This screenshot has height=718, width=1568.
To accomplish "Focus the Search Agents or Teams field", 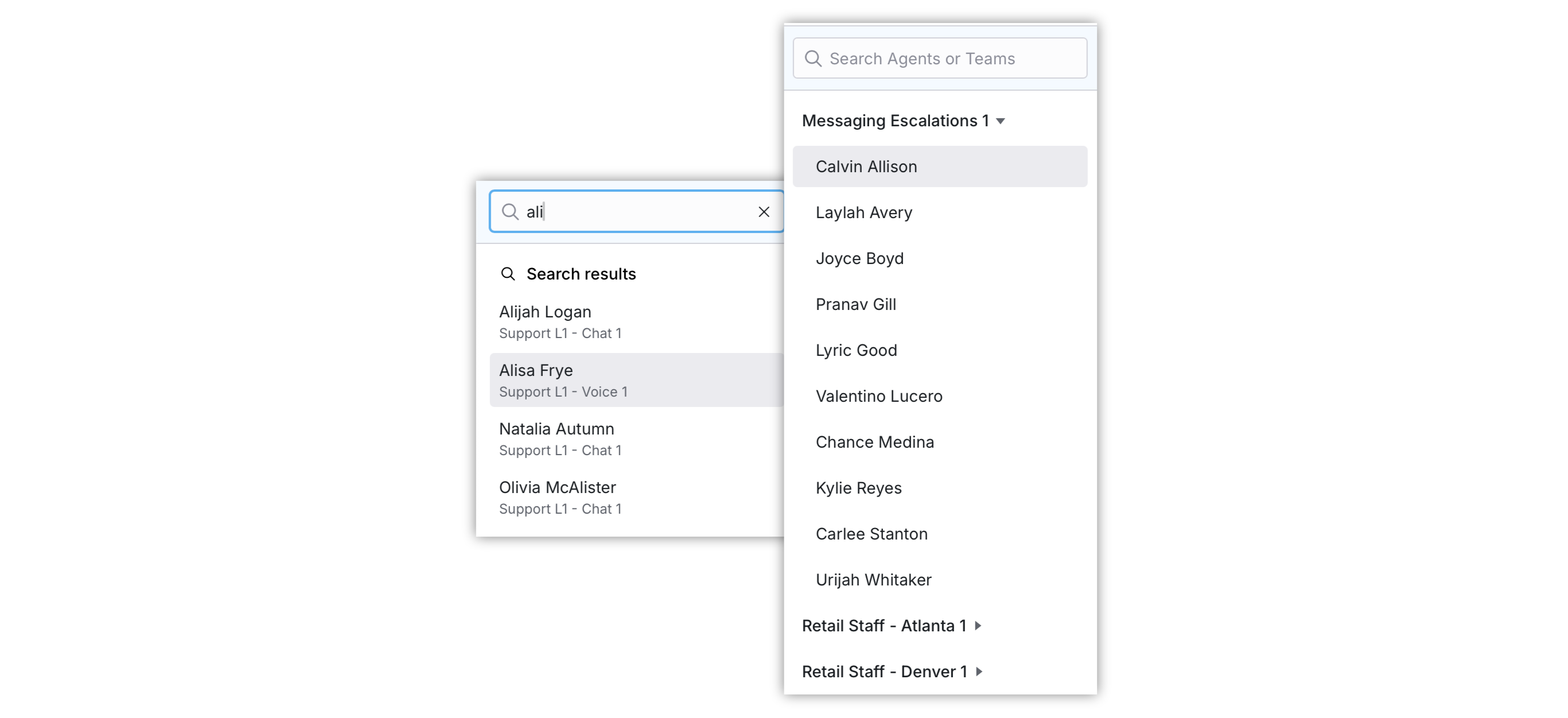I will (940, 59).
